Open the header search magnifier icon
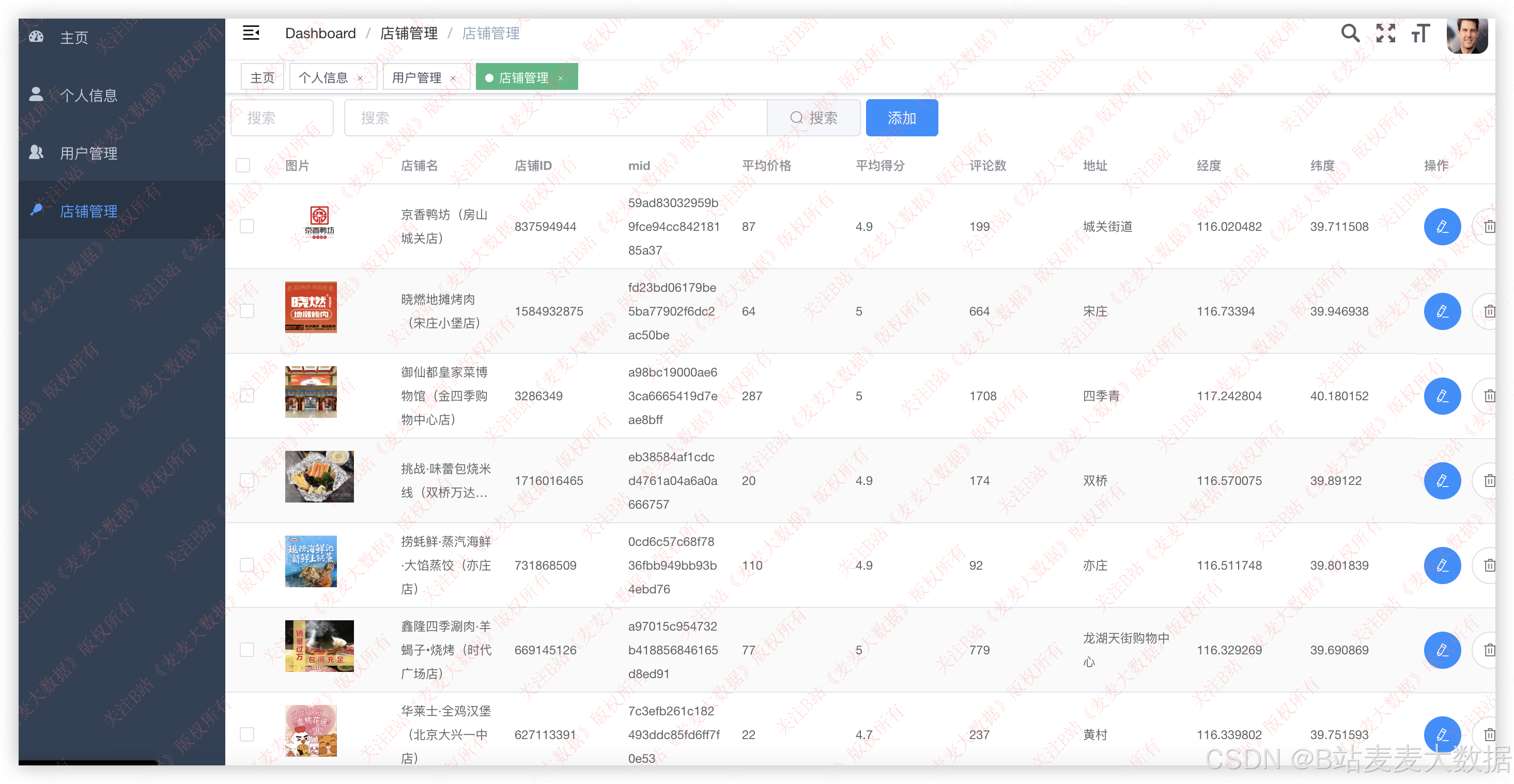Viewport: 1514px width, 784px height. click(x=1350, y=34)
